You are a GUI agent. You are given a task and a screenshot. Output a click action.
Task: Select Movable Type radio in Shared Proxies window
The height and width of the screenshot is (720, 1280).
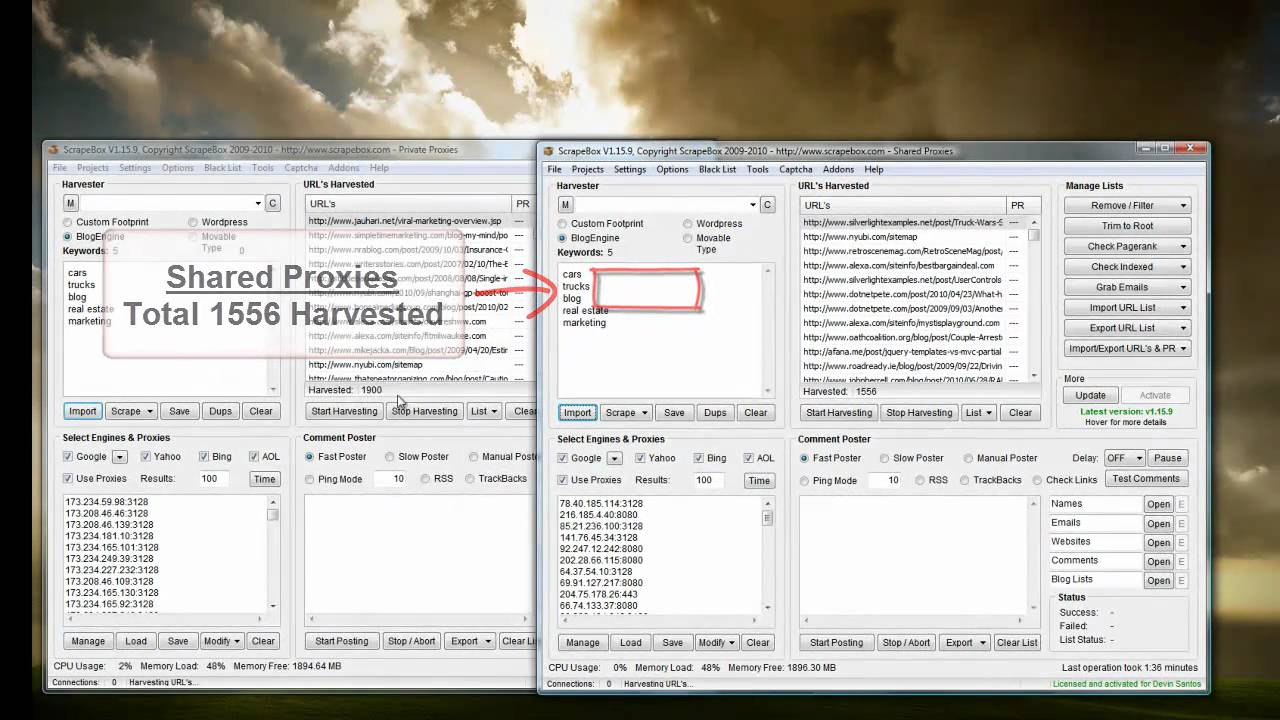coord(688,238)
